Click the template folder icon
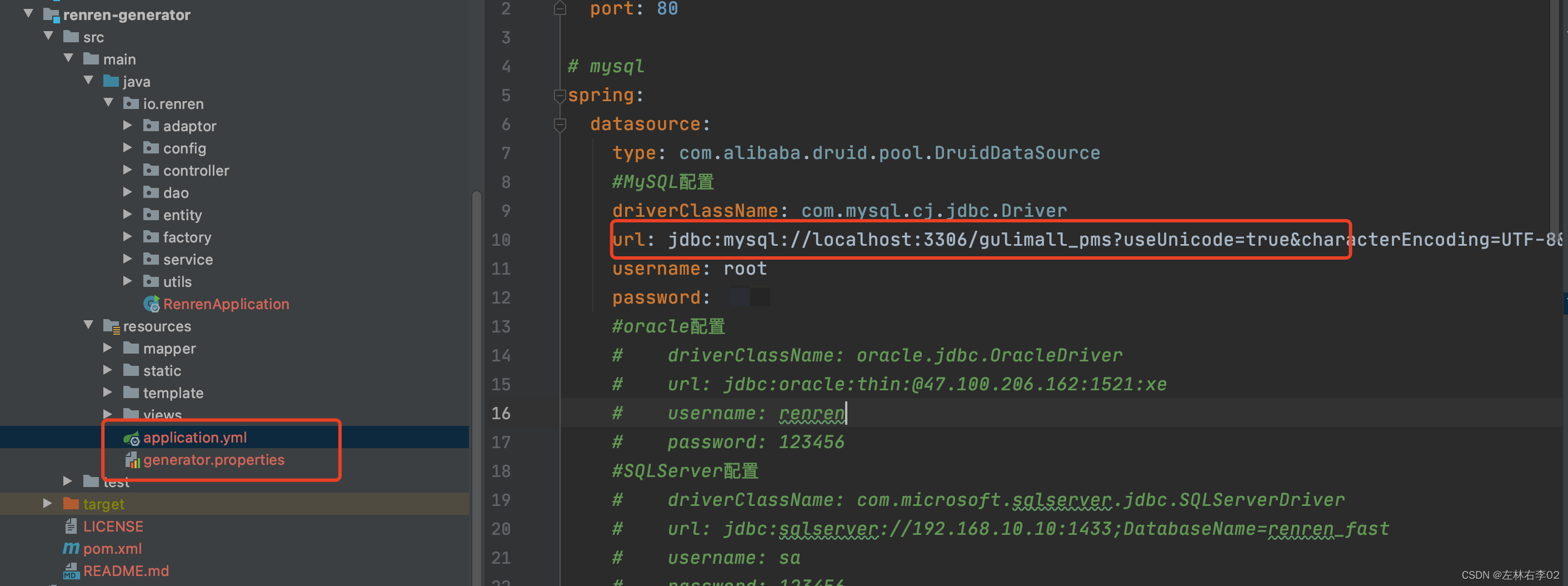The height and width of the screenshot is (586, 1568). coord(131,393)
